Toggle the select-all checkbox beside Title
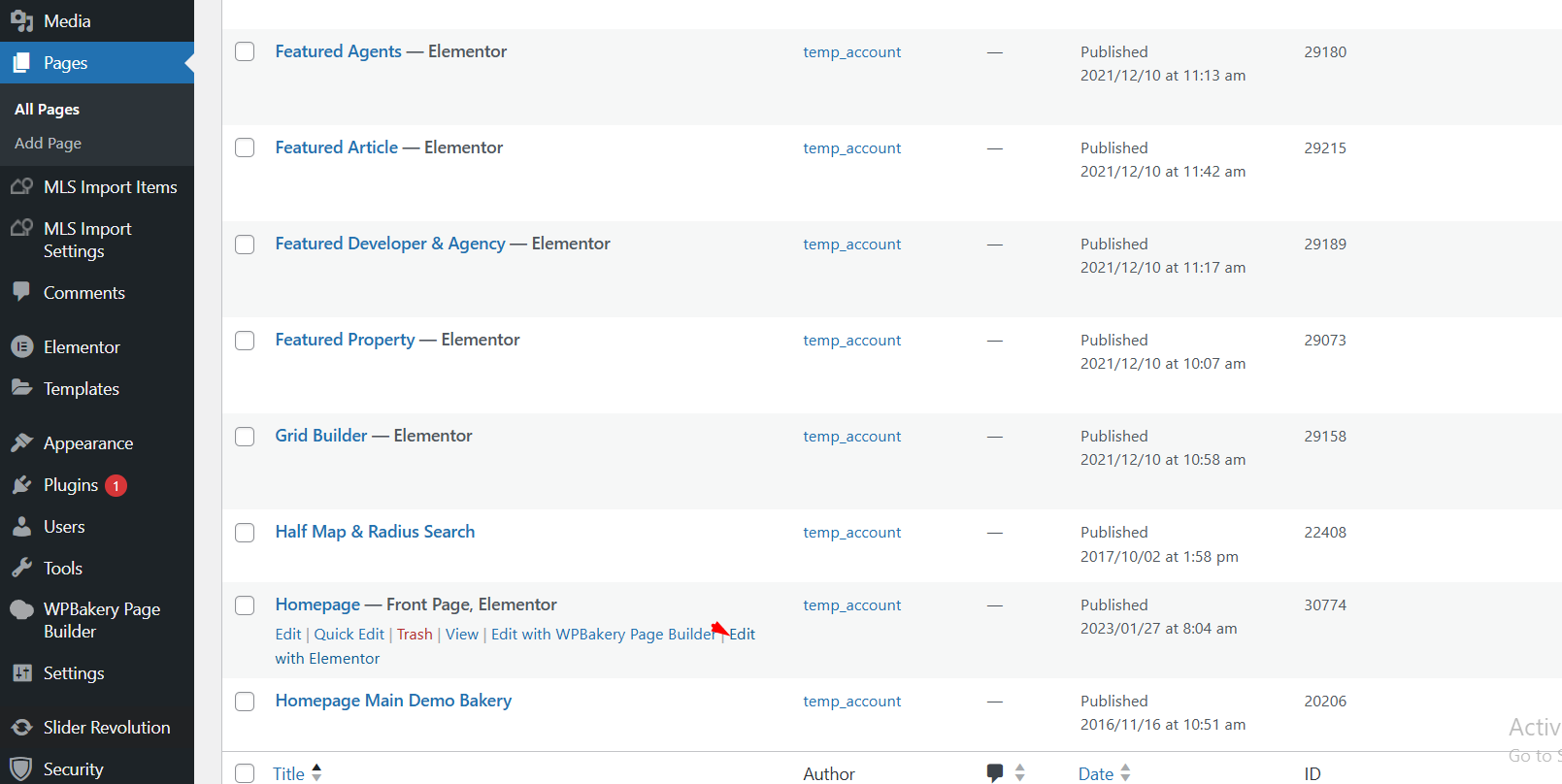The width and height of the screenshot is (1562, 784). (245, 772)
